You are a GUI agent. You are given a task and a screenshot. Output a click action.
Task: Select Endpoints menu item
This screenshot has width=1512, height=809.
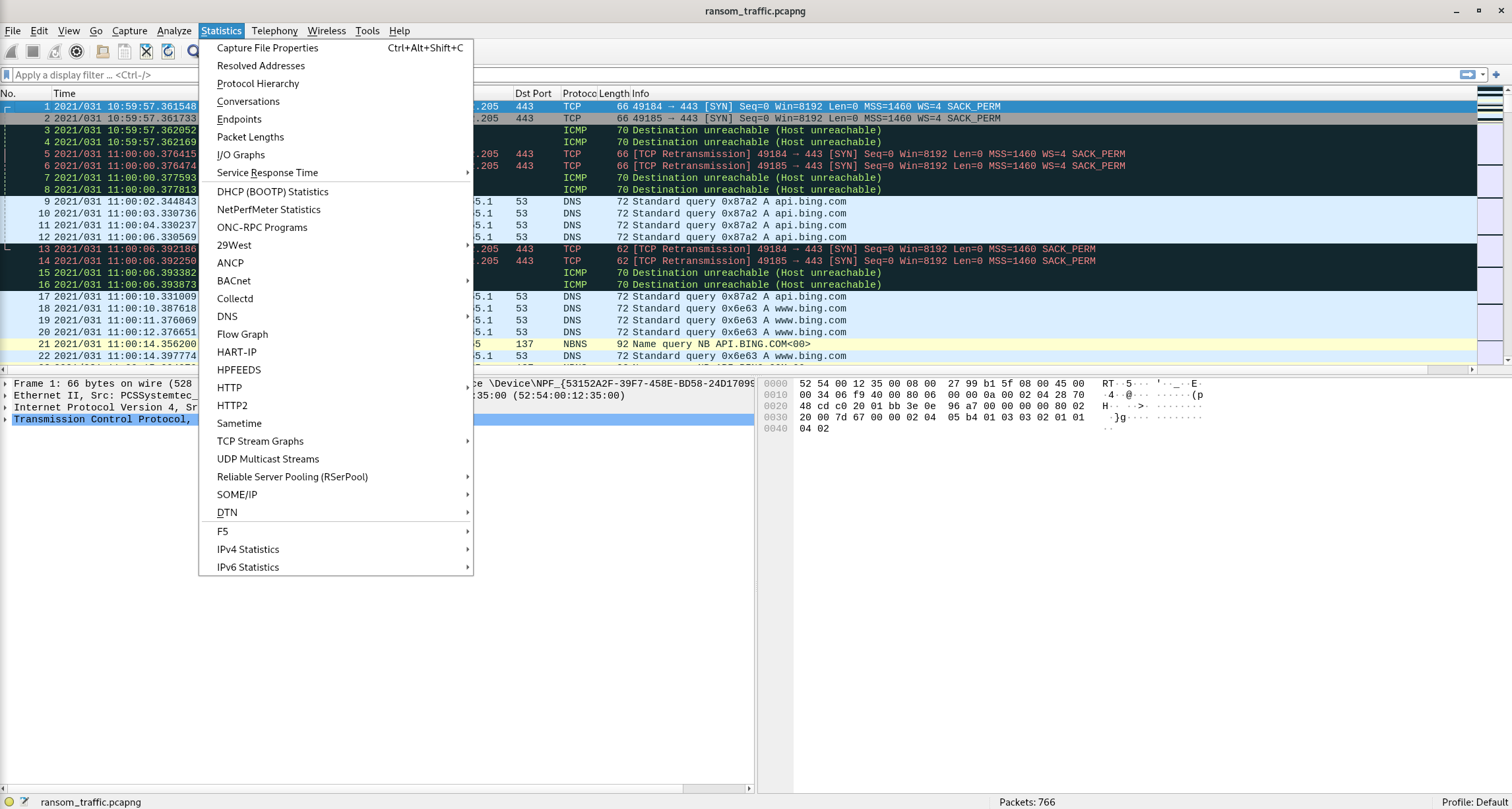(336, 119)
